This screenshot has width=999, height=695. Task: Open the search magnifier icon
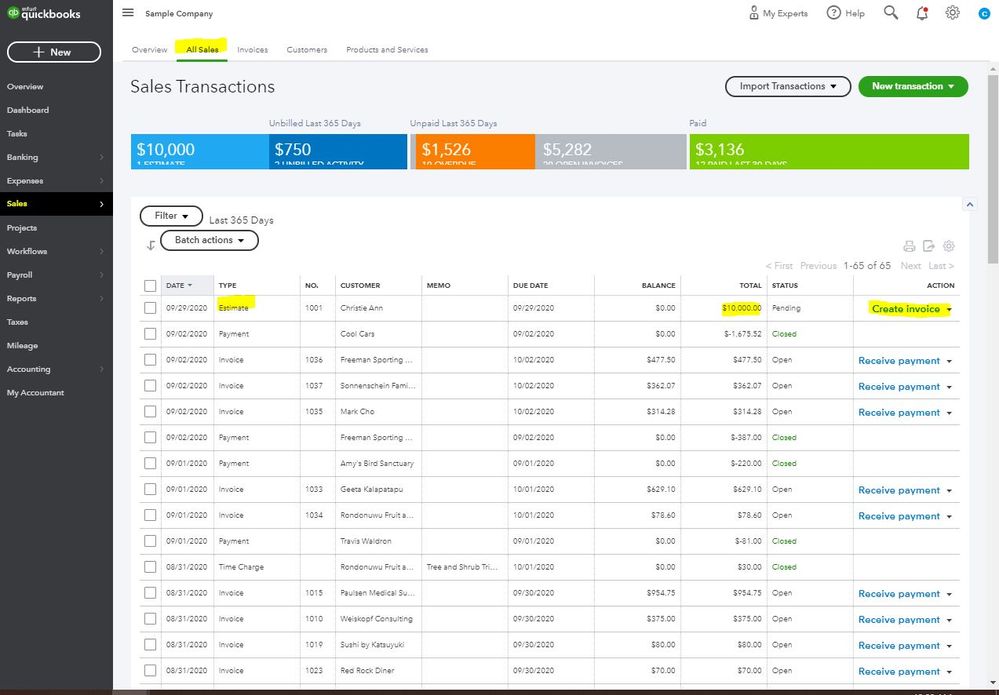(x=890, y=13)
